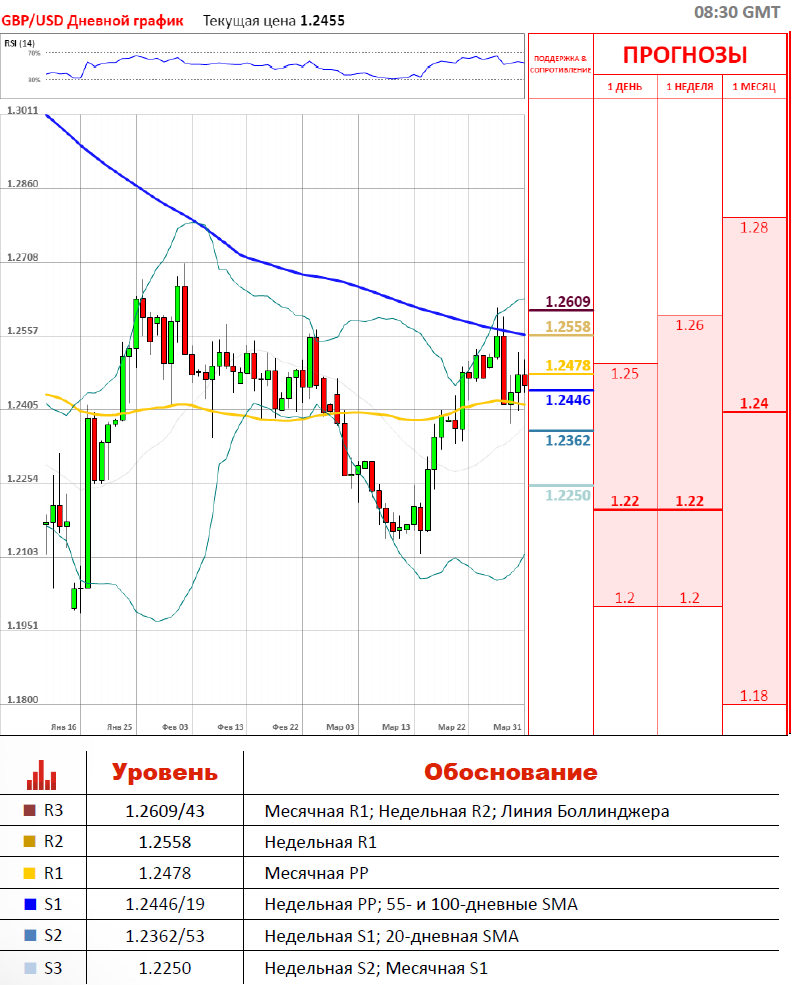792x985 pixels.
Task: Click the Обоснование column header
Action: [510, 772]
